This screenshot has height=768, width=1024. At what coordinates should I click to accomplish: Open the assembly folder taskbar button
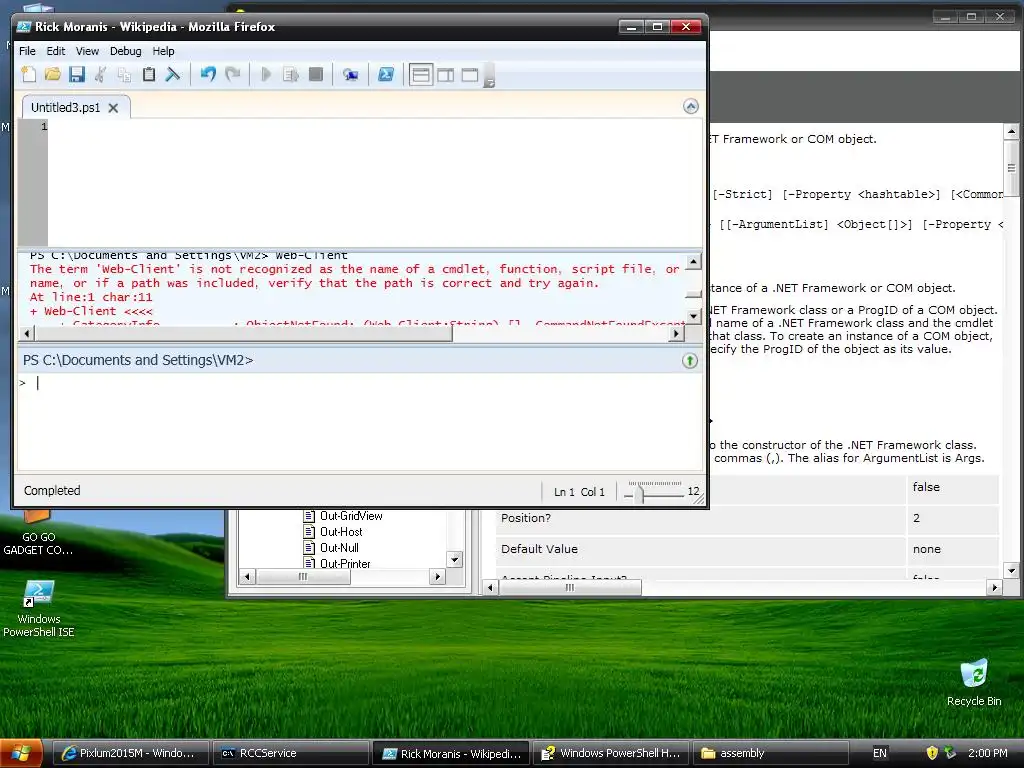tap(771, 753)
